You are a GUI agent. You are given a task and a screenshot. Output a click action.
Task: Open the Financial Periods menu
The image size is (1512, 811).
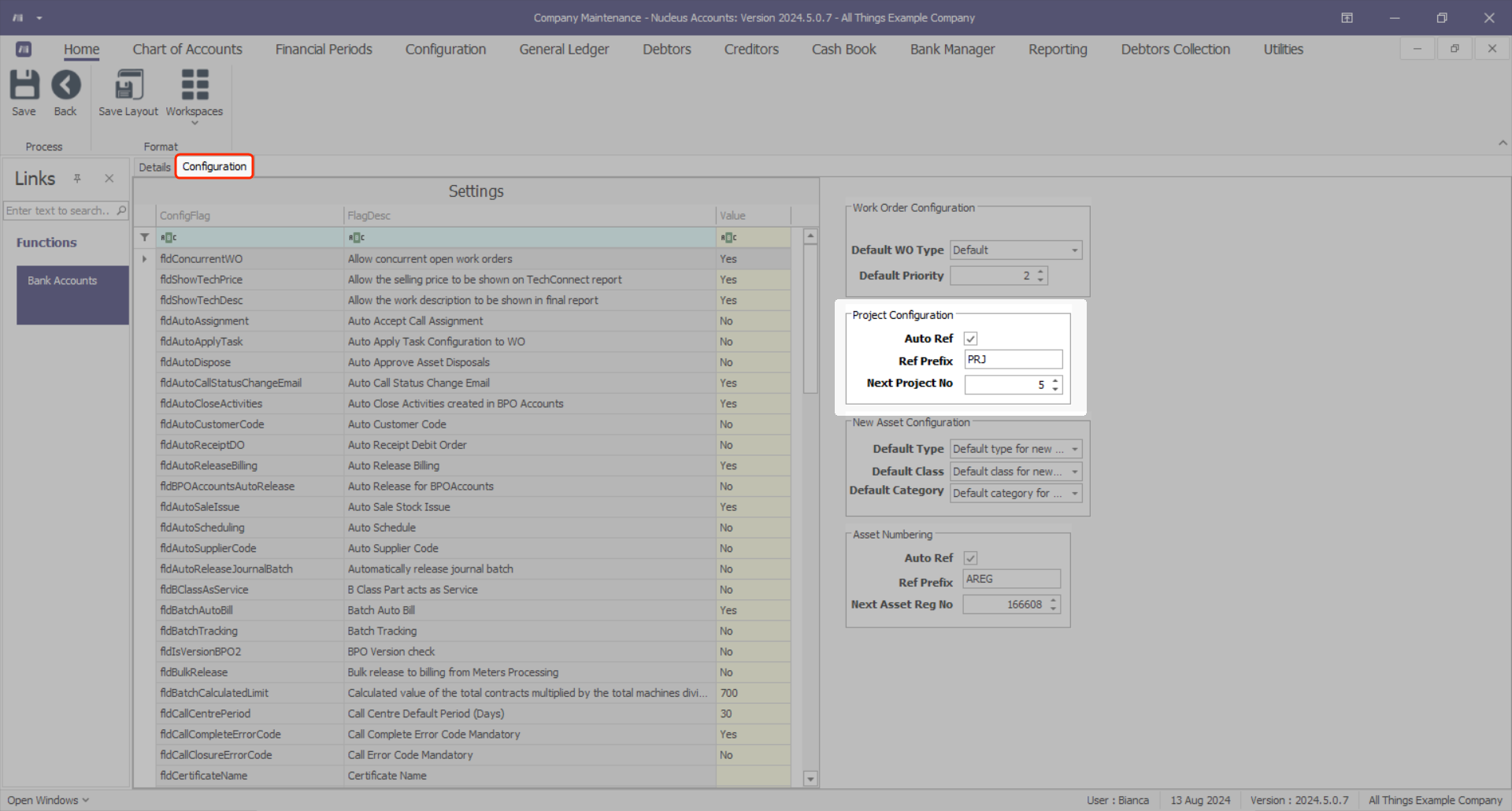tap(324, 49)
